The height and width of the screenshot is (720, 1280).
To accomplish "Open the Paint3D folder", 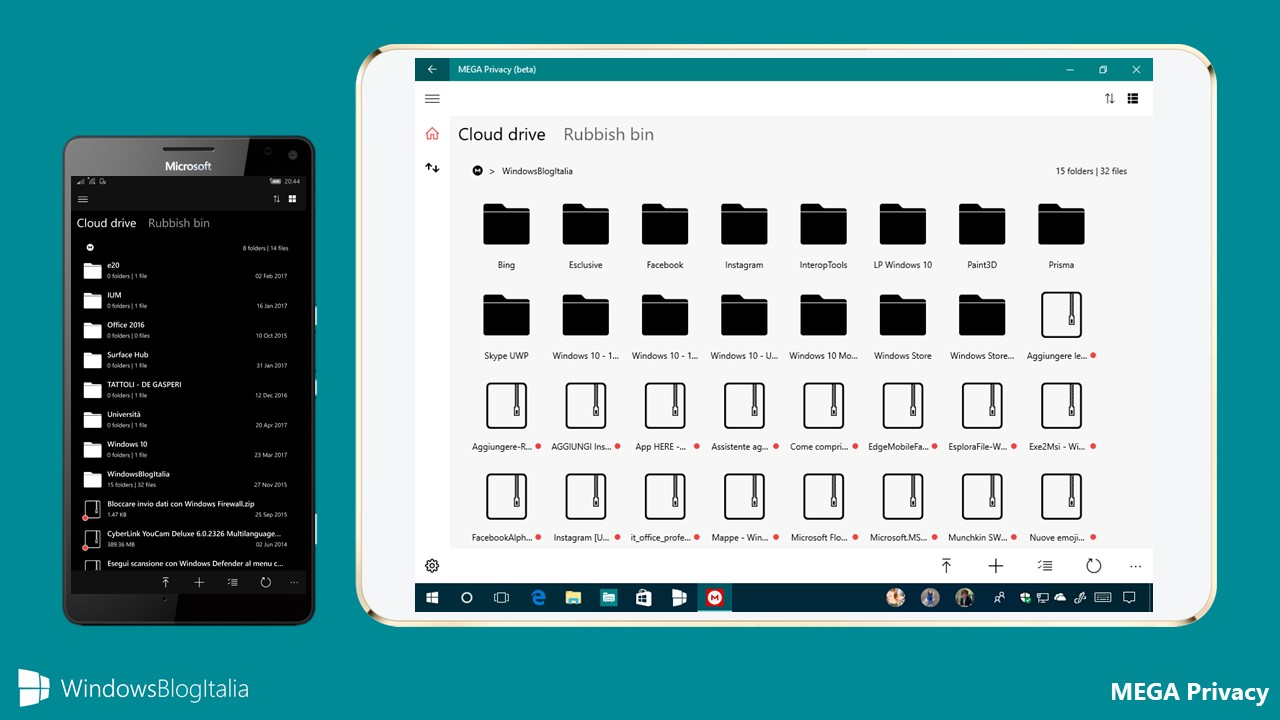I will 982,236.
